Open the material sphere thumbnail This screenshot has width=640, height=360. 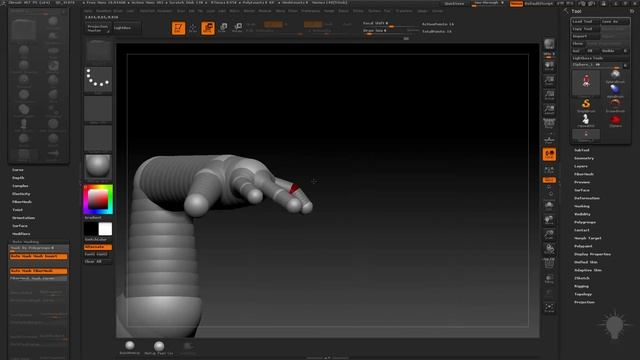(x=98, y=167)
